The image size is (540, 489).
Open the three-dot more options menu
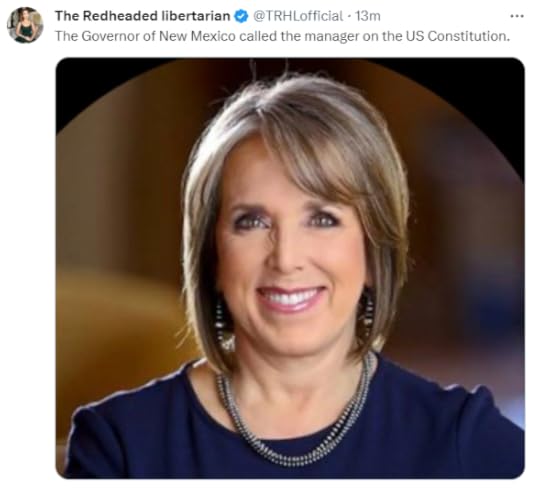(x=517, y=16)
